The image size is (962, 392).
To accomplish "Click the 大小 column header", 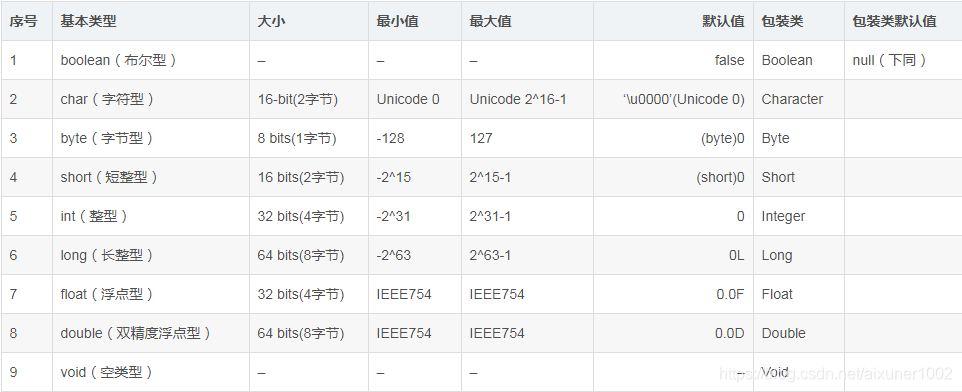I will [x=309, y=21].
